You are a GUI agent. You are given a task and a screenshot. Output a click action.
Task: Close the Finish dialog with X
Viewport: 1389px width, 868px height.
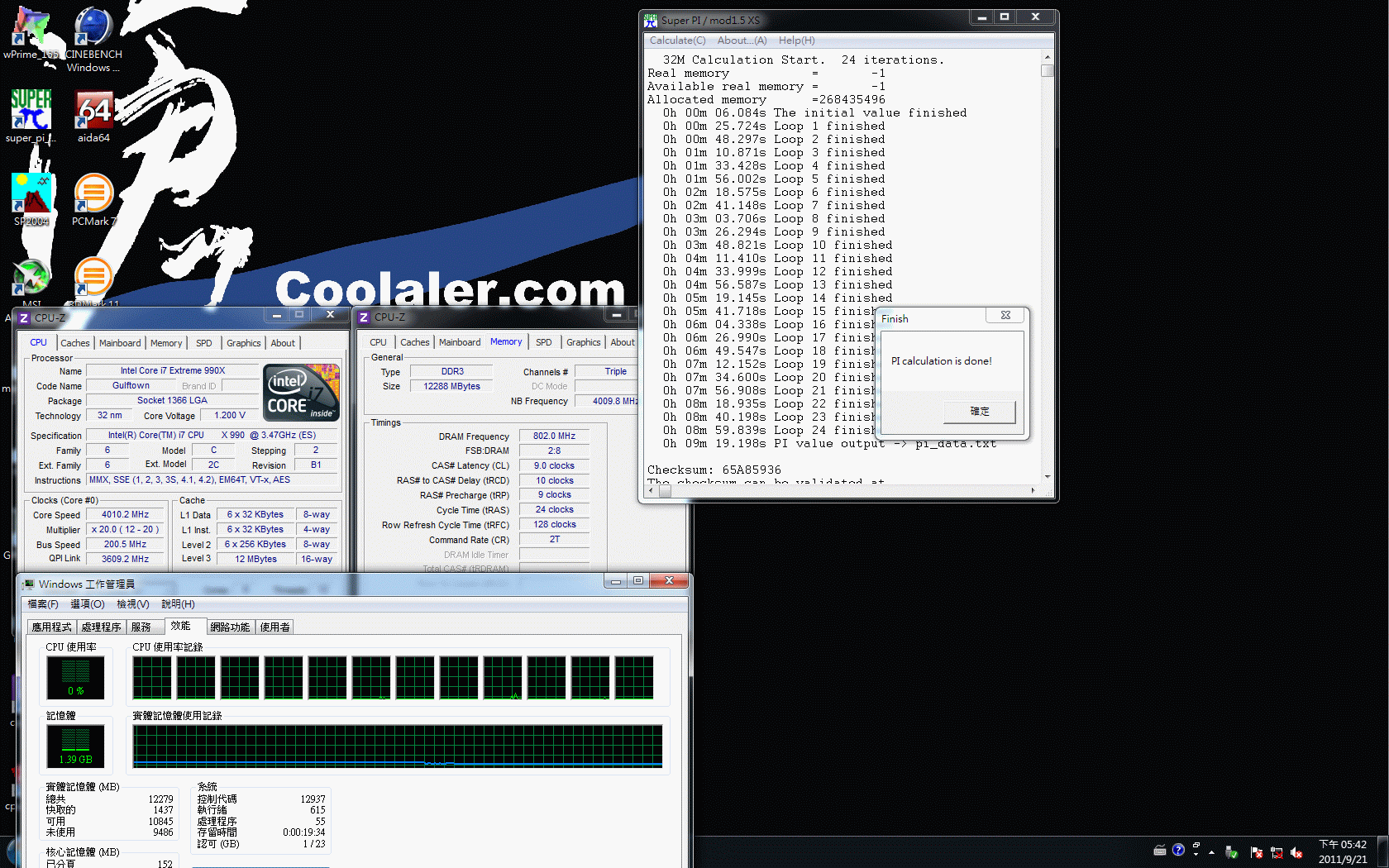click(x=1005, y=315)
